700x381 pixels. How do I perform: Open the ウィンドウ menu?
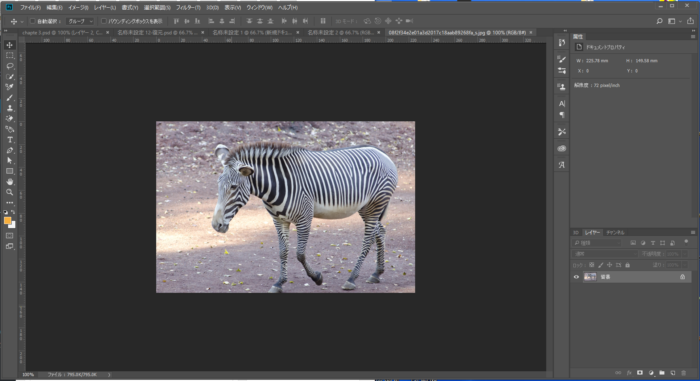tap(259, 8)
